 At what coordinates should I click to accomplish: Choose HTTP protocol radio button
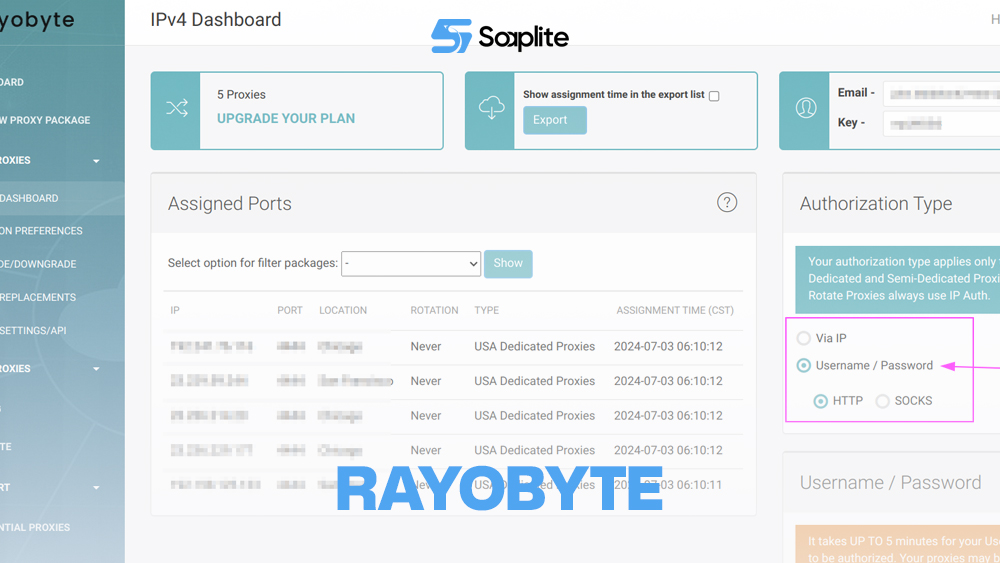coord(821,401)
